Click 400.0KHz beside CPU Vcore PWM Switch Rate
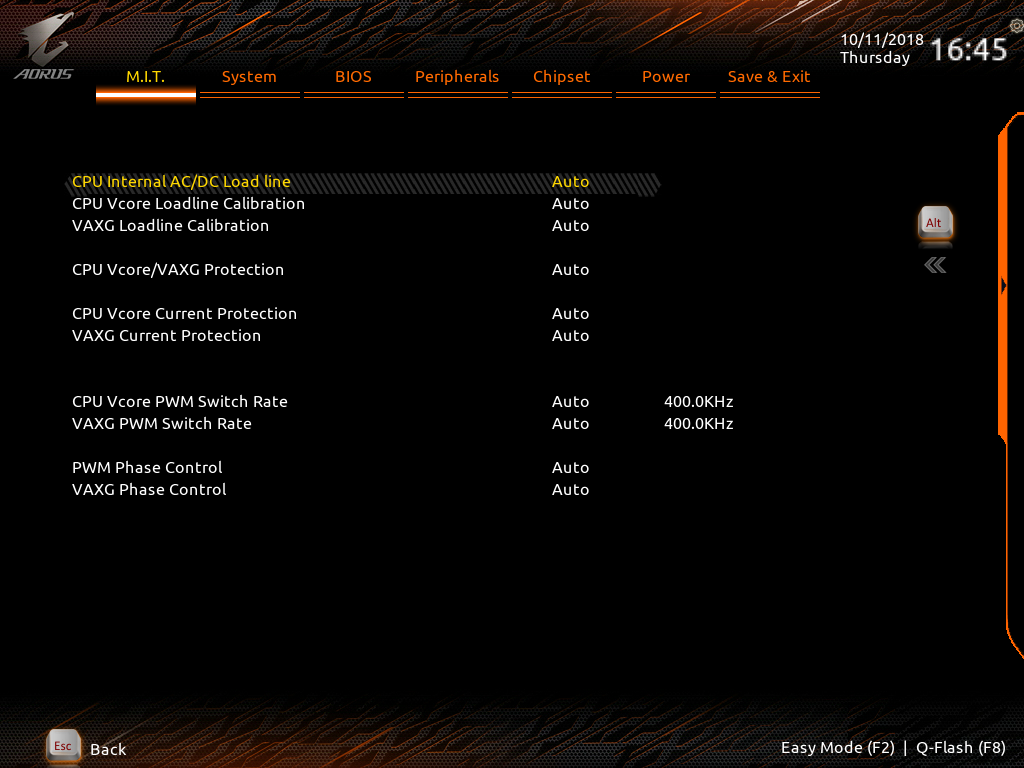This screenshot has width=1024, height=768. point(698,402)
